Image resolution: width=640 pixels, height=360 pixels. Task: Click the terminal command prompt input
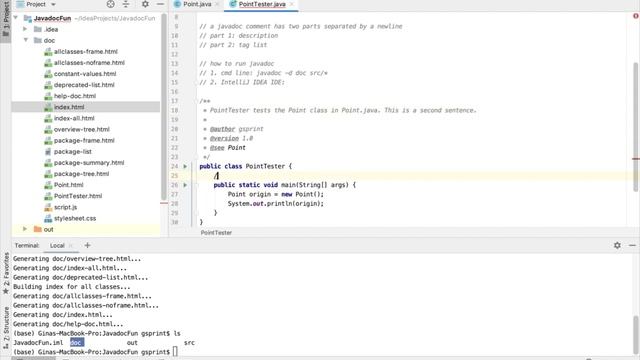175,351
